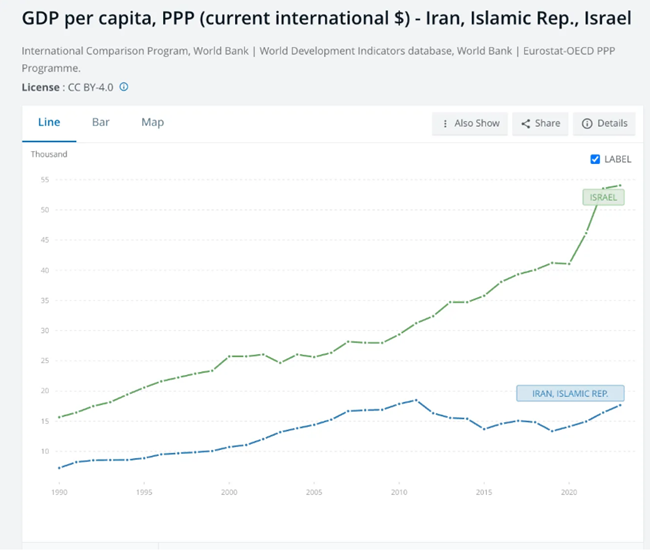Screen dimensions: 650x551
Task: Open the Details info panel
Action: pyautogui.click(x=604, y=123)
